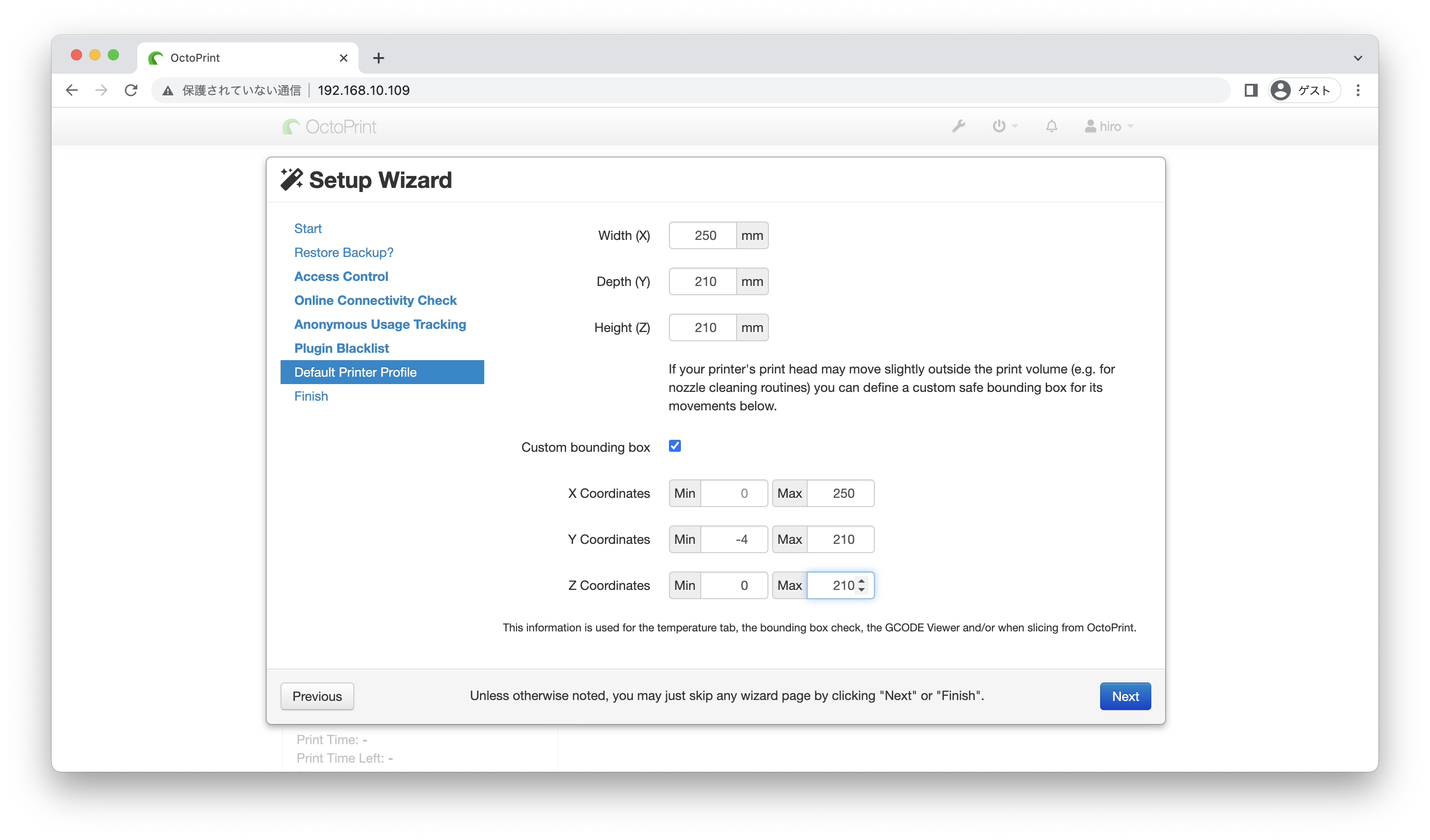Open the Restore Backup? step

pos(343,252)
